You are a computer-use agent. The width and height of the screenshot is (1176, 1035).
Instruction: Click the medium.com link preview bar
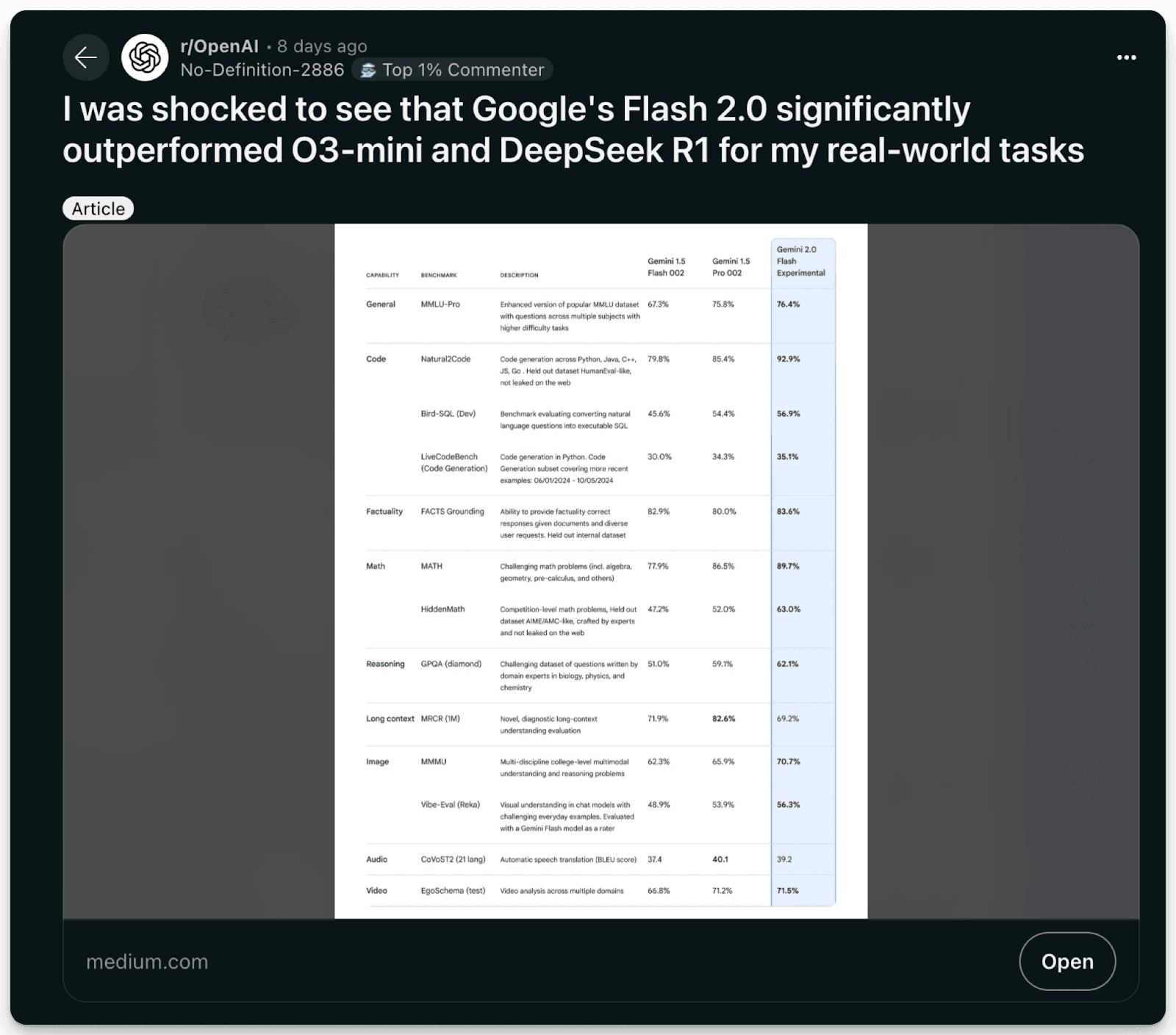[x=147, y=961]
